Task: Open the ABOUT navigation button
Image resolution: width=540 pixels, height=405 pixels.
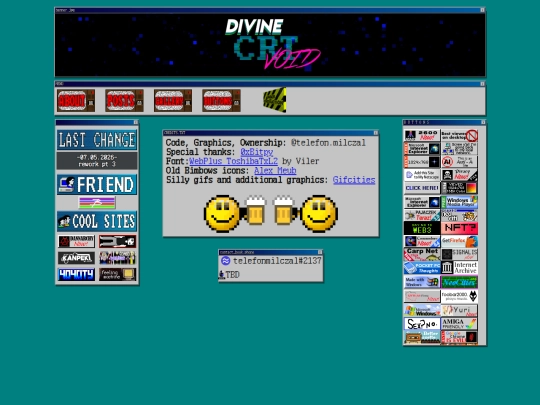Action: click(76, 101)
